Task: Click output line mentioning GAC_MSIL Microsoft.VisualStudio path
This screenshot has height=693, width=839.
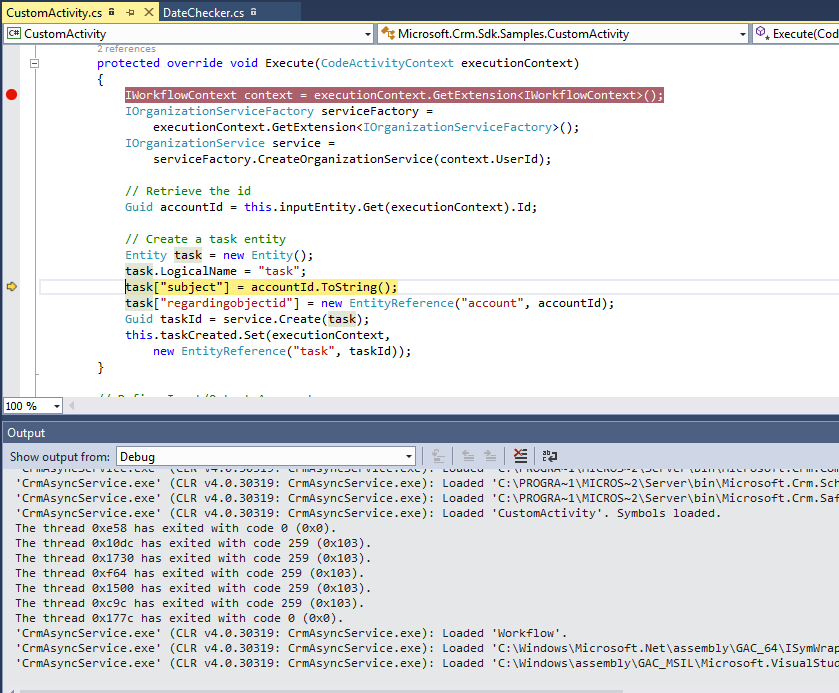Action: (x=427, y=663)
